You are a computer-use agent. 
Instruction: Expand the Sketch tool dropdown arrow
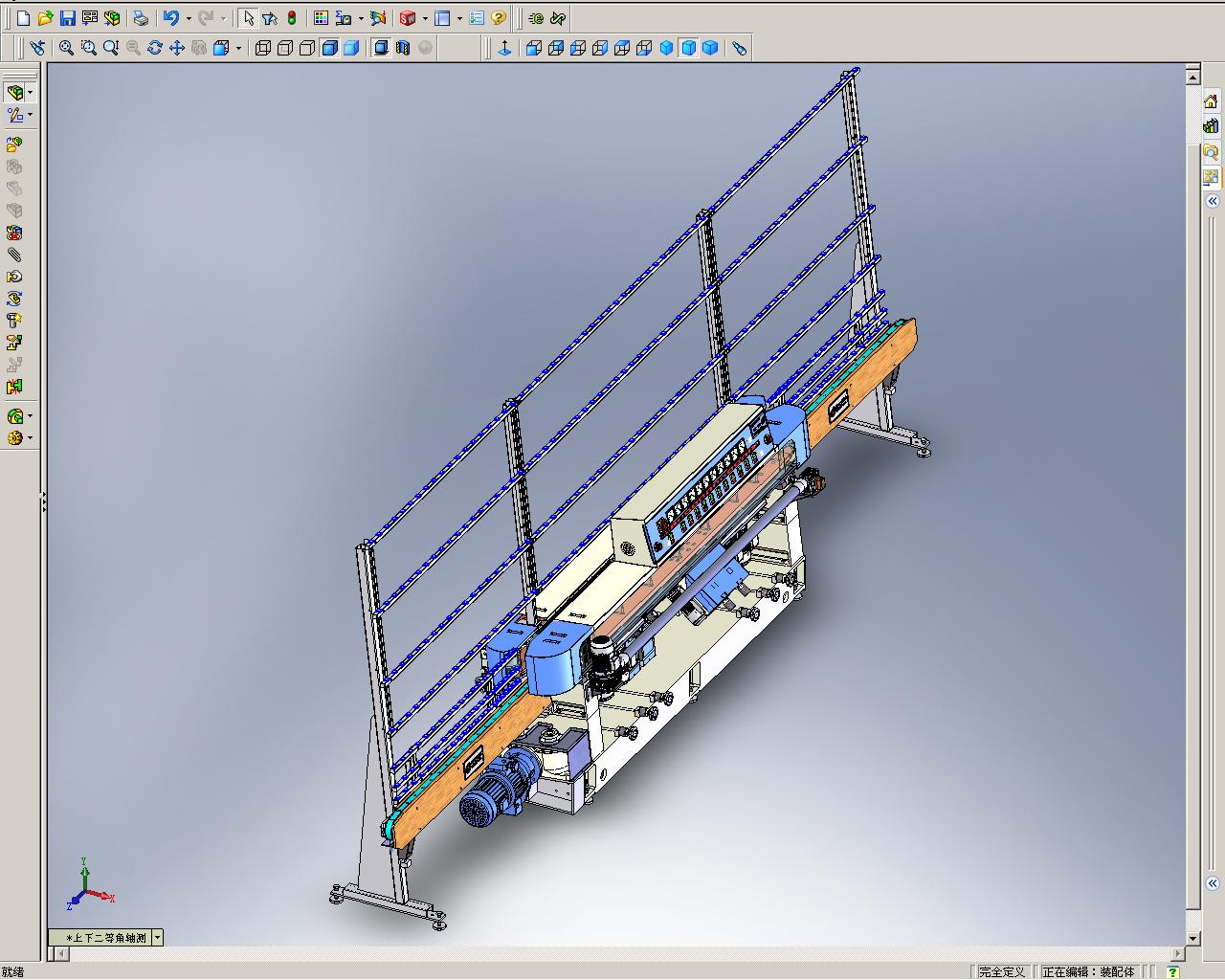click(x=30, y=115)
